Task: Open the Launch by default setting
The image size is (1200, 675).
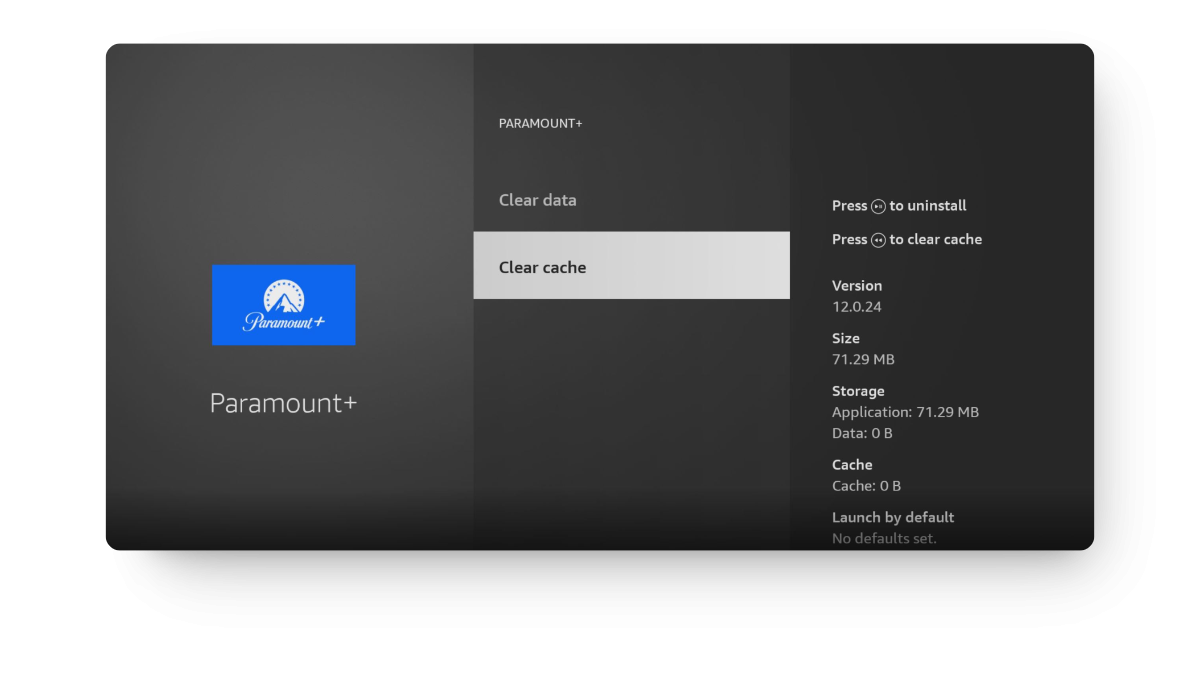Action: [893, 517]
